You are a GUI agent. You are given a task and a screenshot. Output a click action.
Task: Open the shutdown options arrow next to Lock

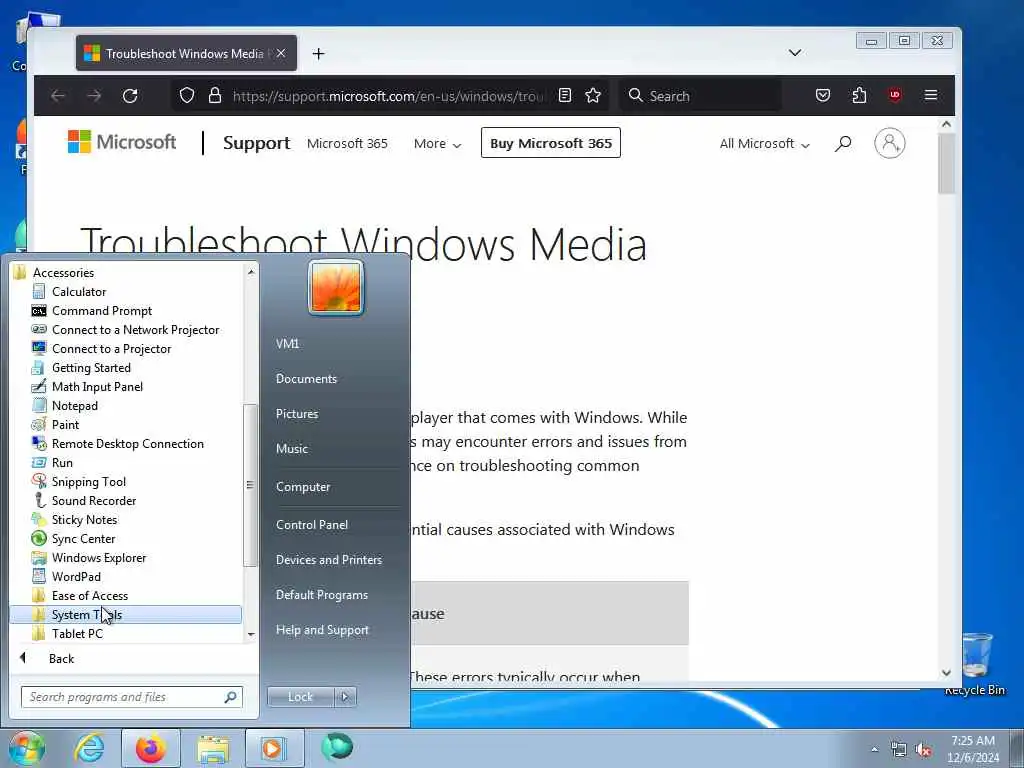(345, 697)
